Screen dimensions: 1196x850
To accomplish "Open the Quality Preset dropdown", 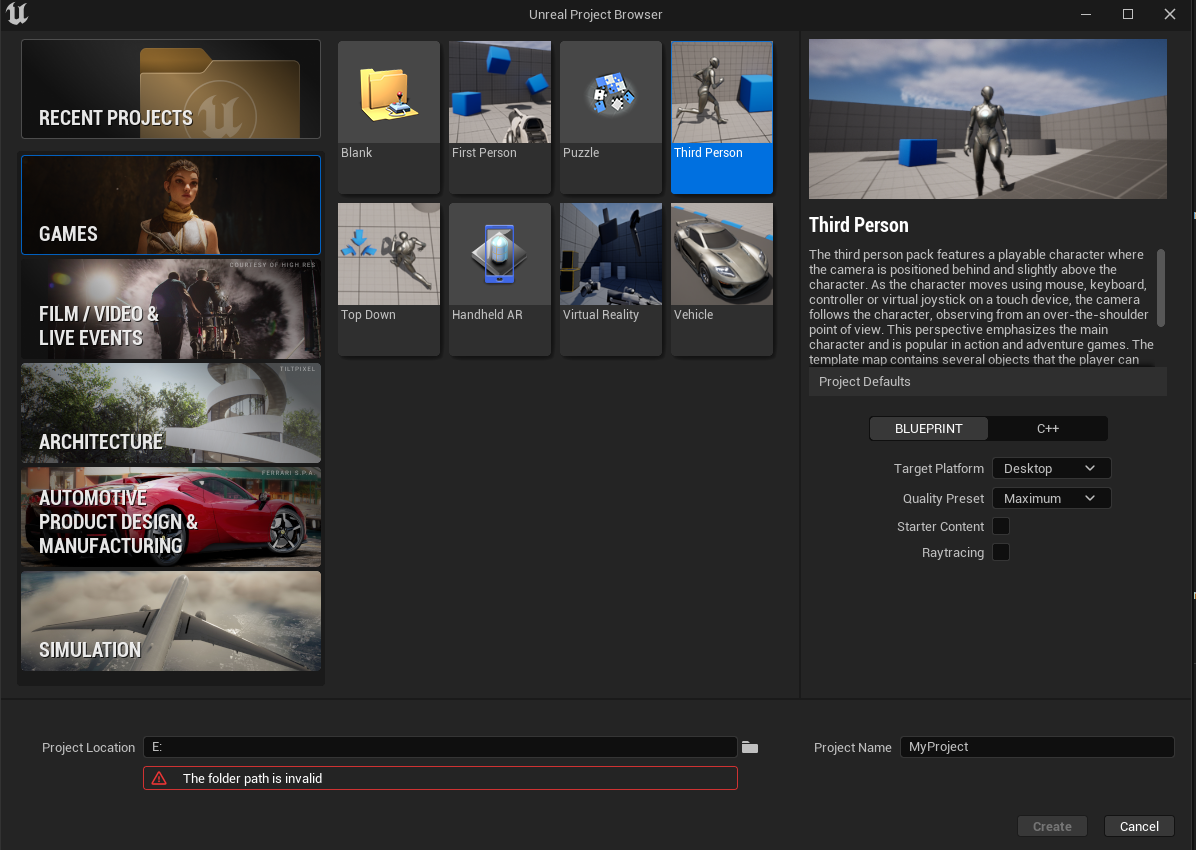I will click(1051, 498).
